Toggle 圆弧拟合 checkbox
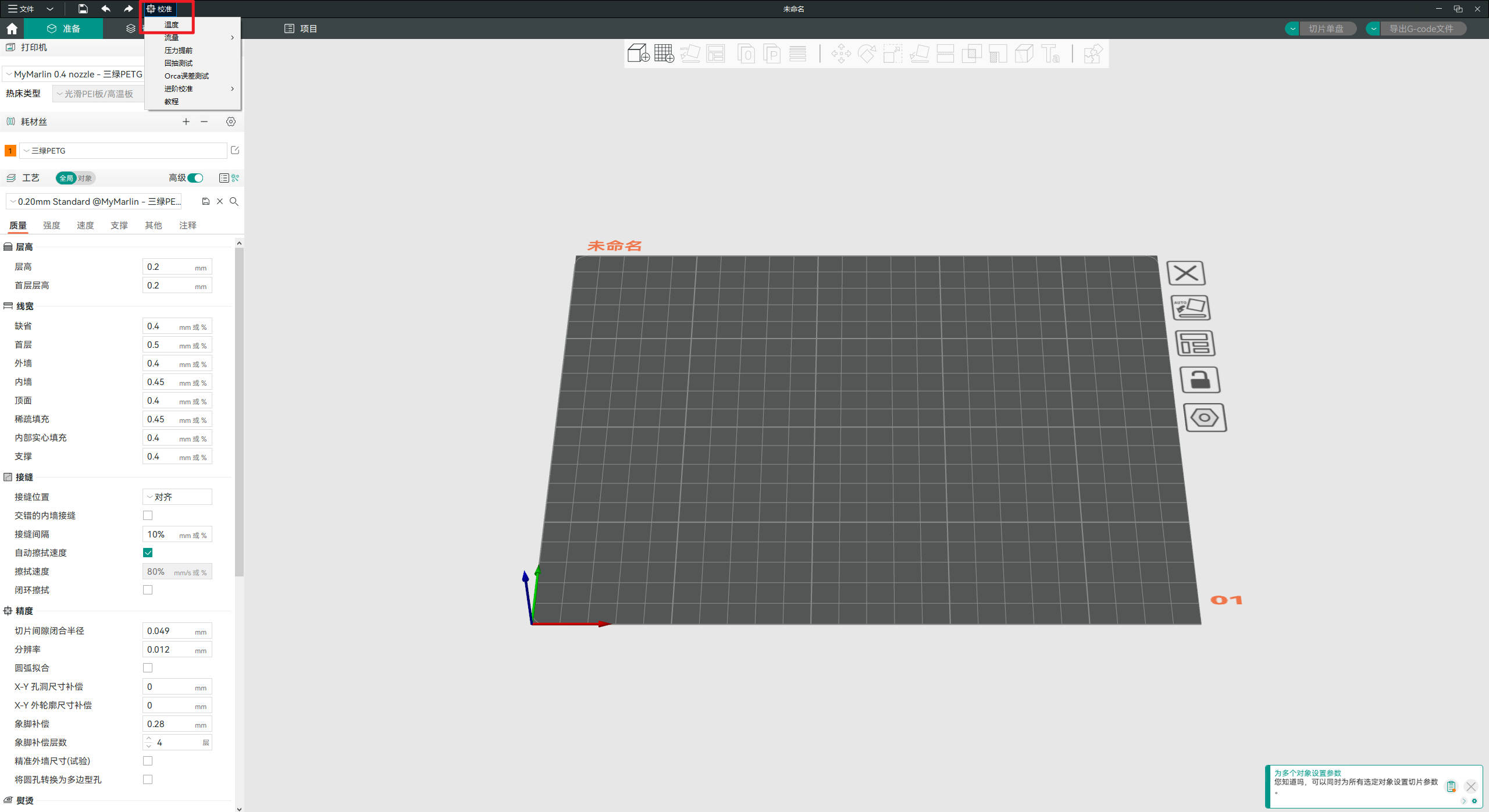The width and height of the screenshot is (1489, 812). (x=148, y=668)
